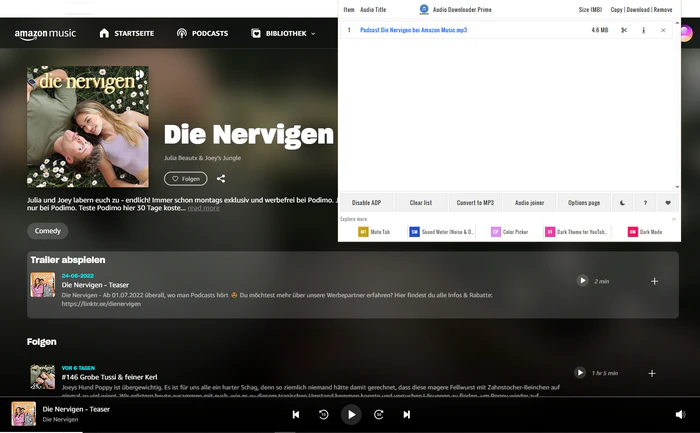Play the Die Nervigen - Teaser trailer
Image resolution: width=700 pixels, height=433 pixels.
582,281
